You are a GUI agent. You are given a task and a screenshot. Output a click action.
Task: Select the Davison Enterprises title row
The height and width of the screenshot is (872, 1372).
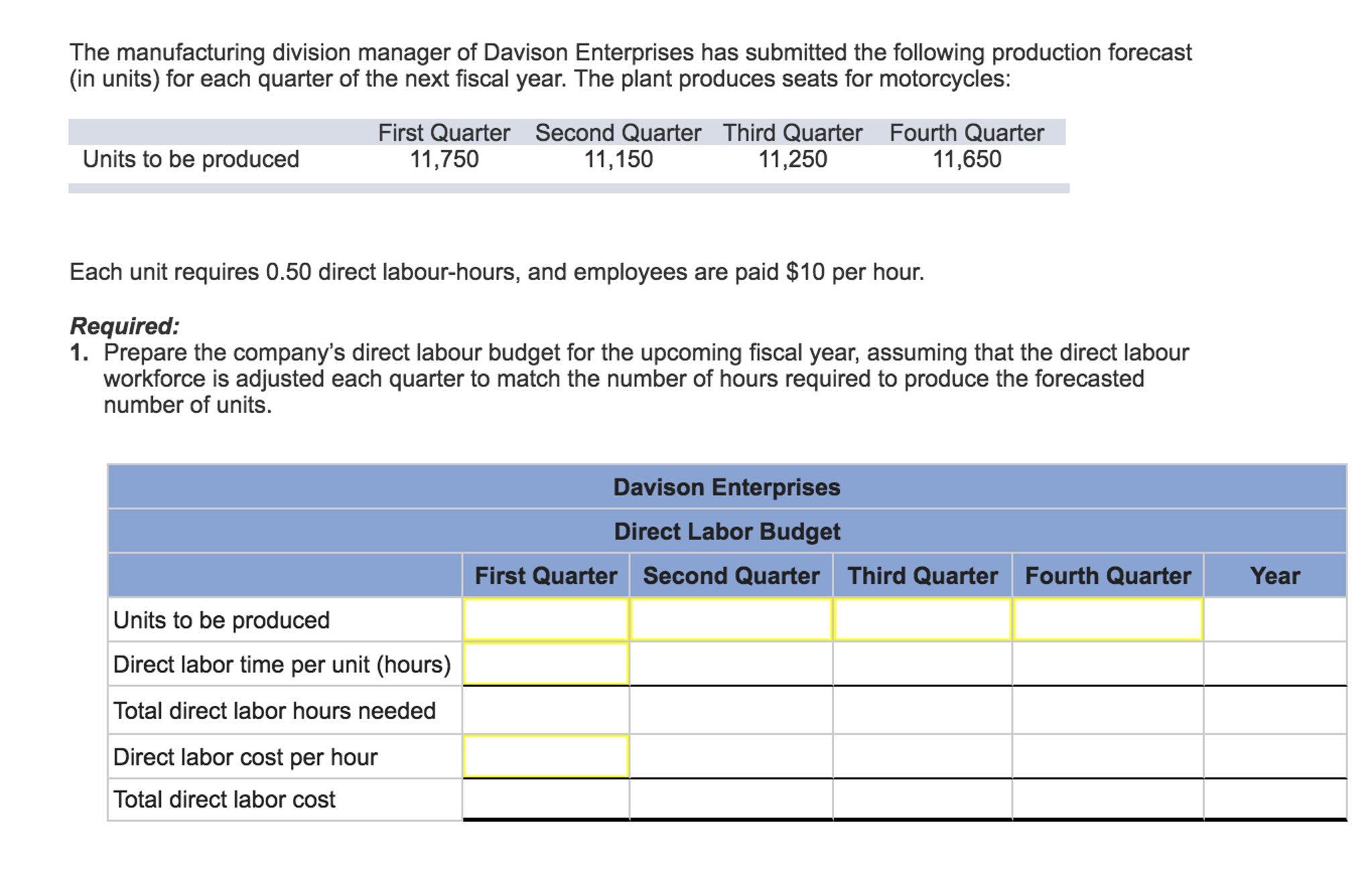728,487
